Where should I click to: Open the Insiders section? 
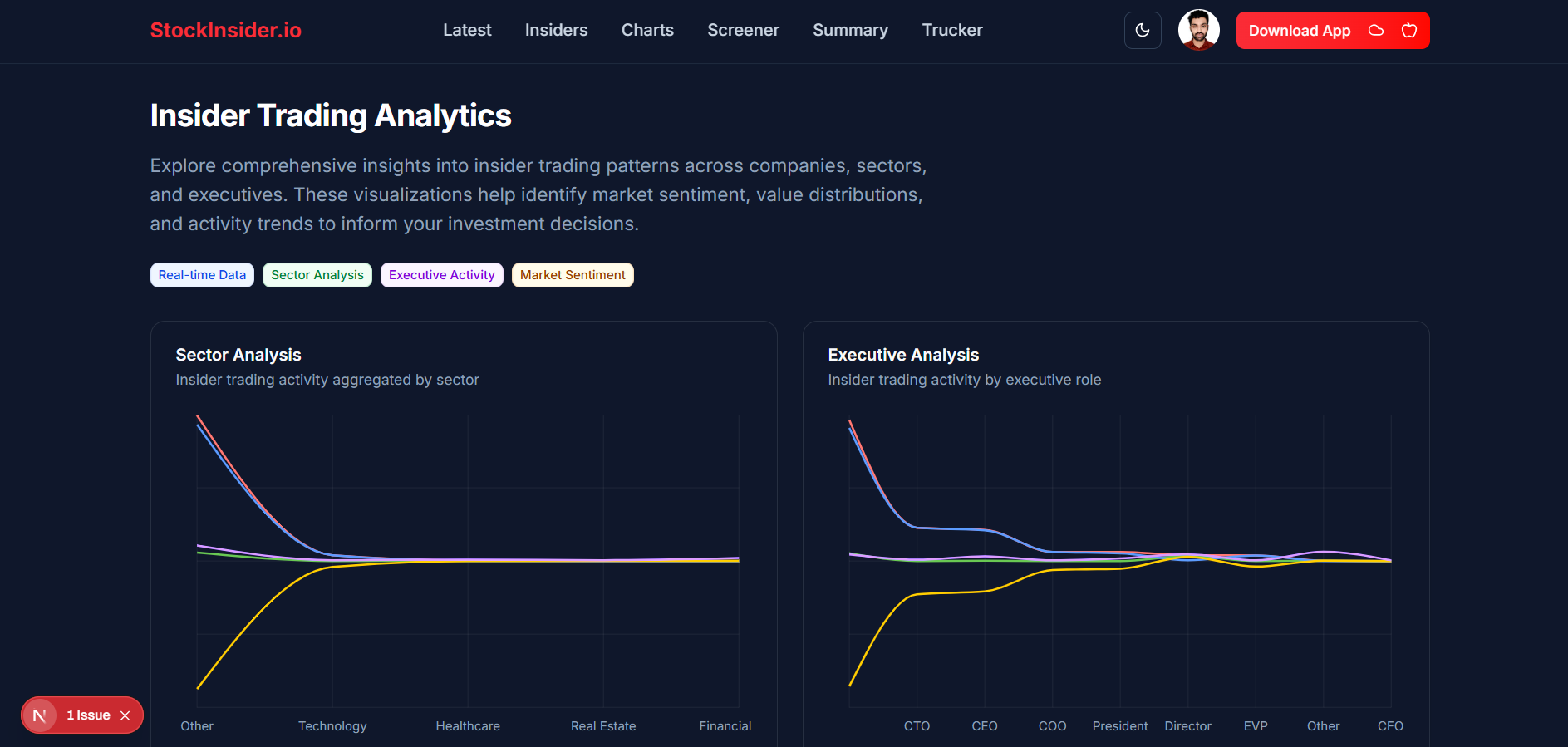click(556, 30)
